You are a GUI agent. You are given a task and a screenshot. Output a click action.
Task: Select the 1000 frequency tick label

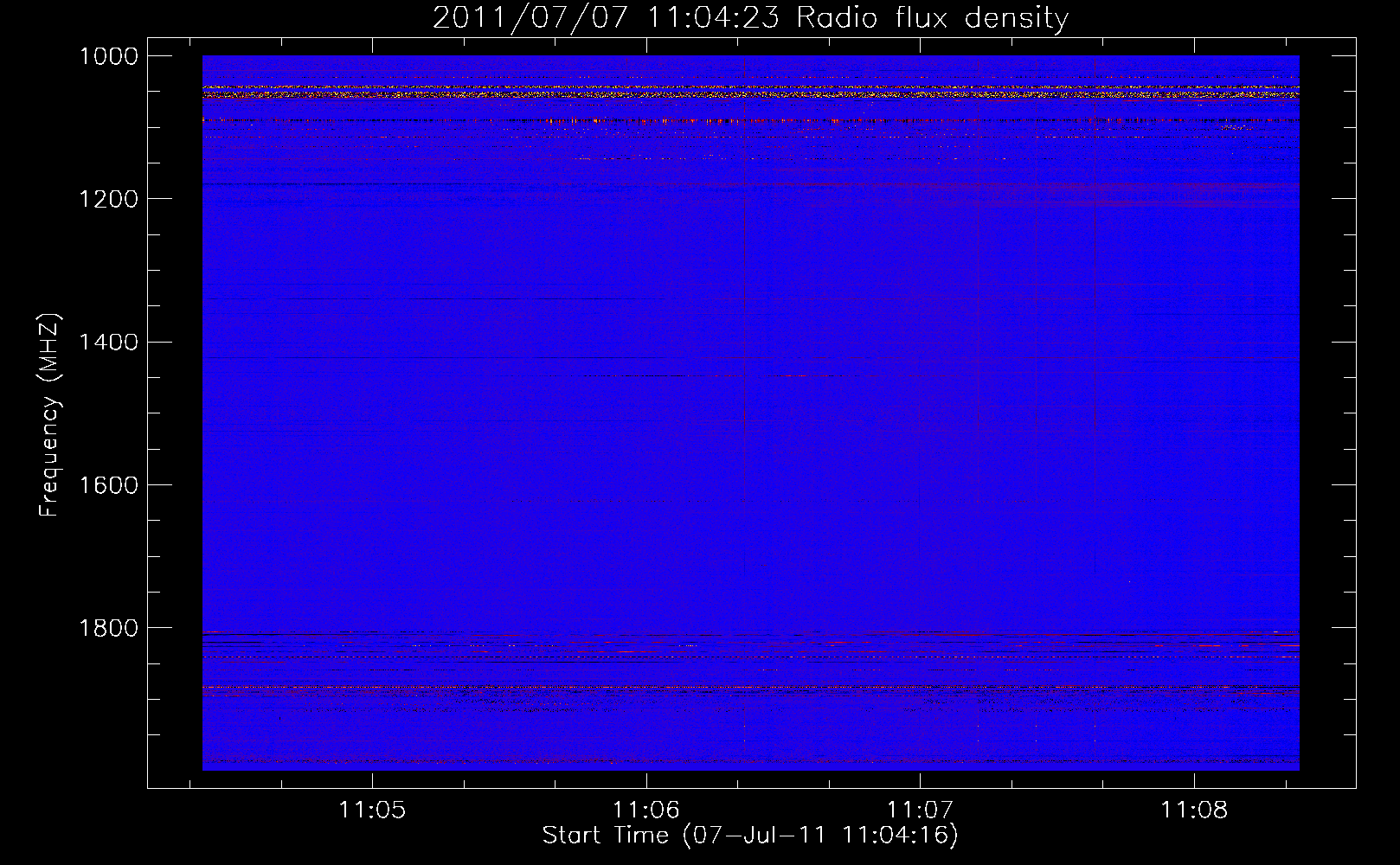[109, 56]
